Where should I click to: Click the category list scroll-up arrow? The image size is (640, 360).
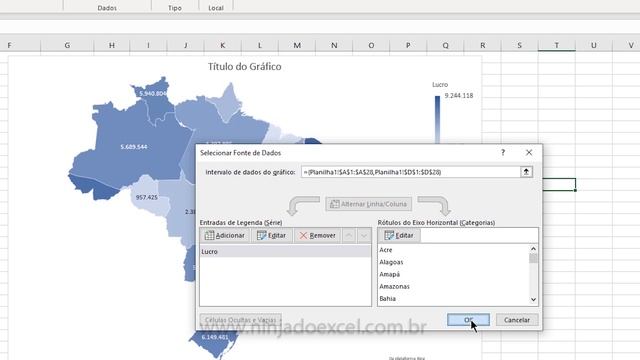pos(533,249)
